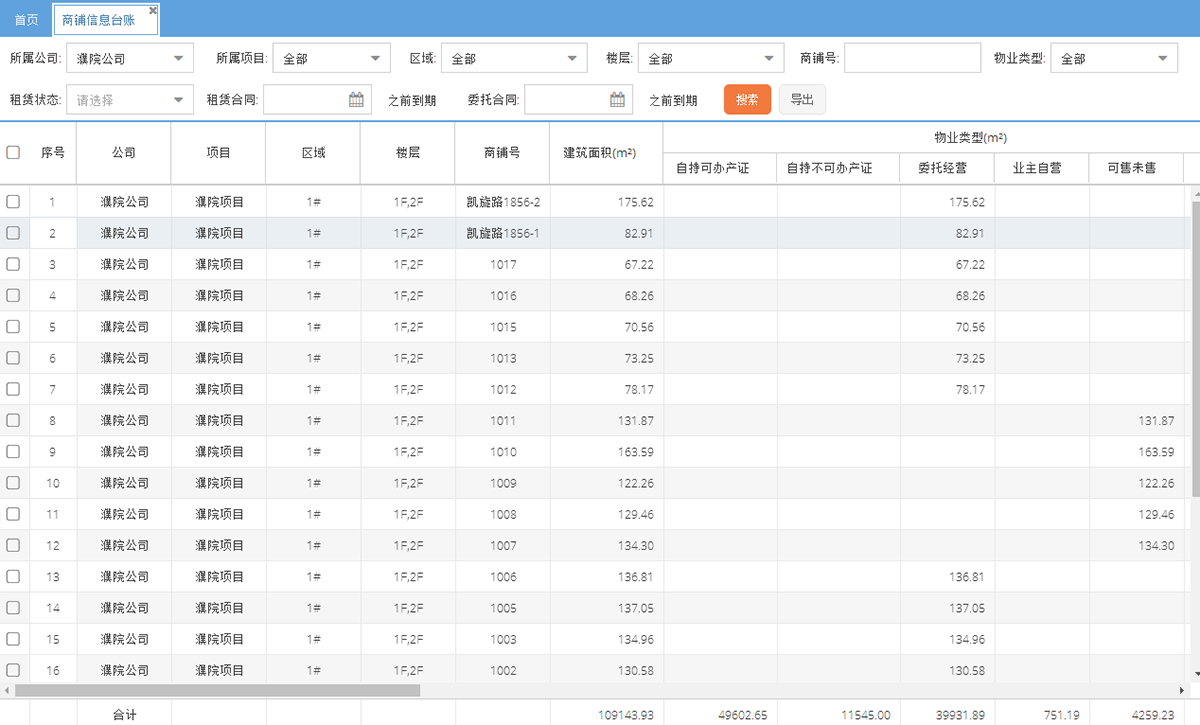Expand the 楼层 filter dropdown
The width and height of the screenshot is (1200, 725).
coord(711,59)
